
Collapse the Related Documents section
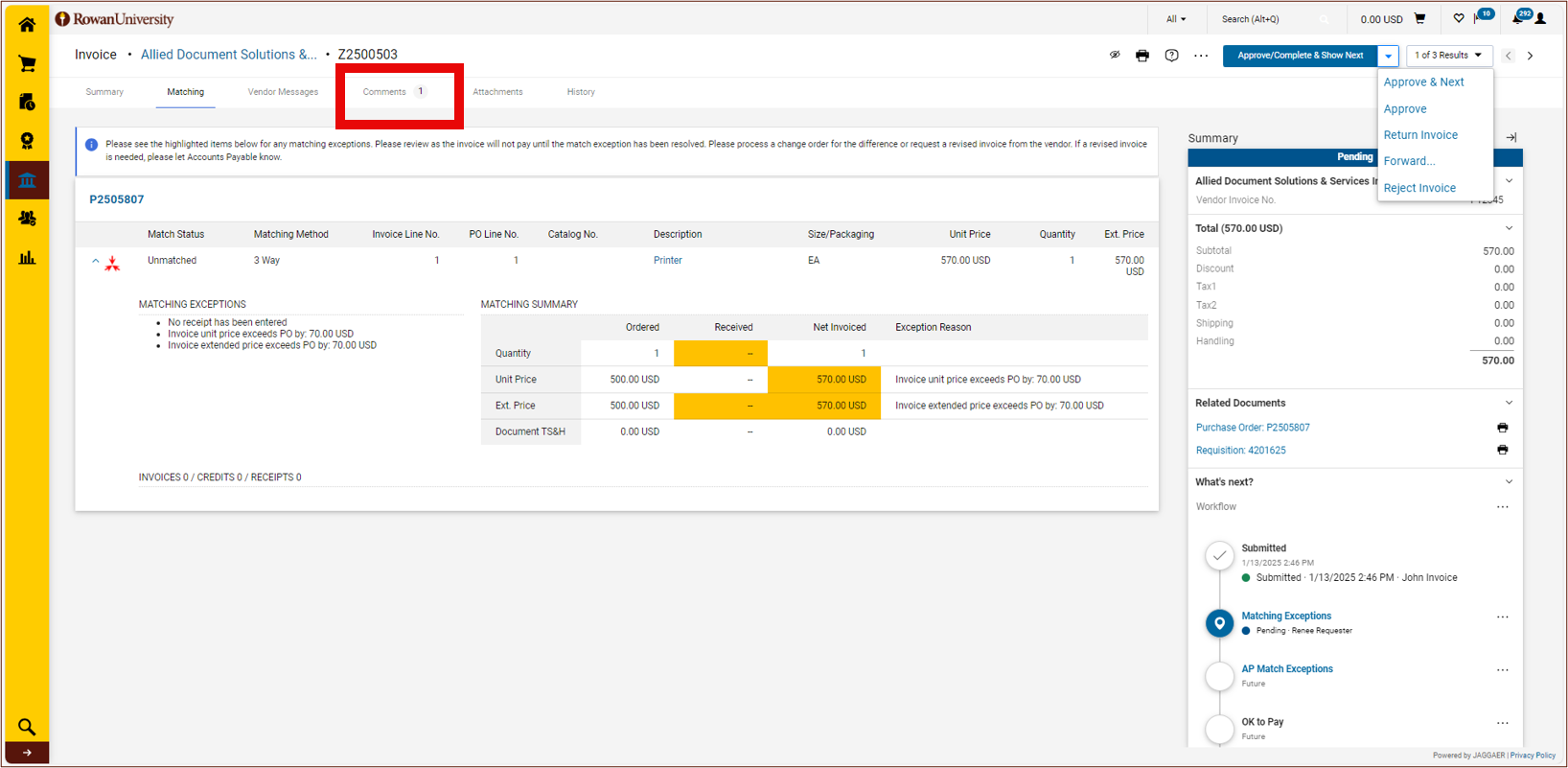pos(1509,403)
